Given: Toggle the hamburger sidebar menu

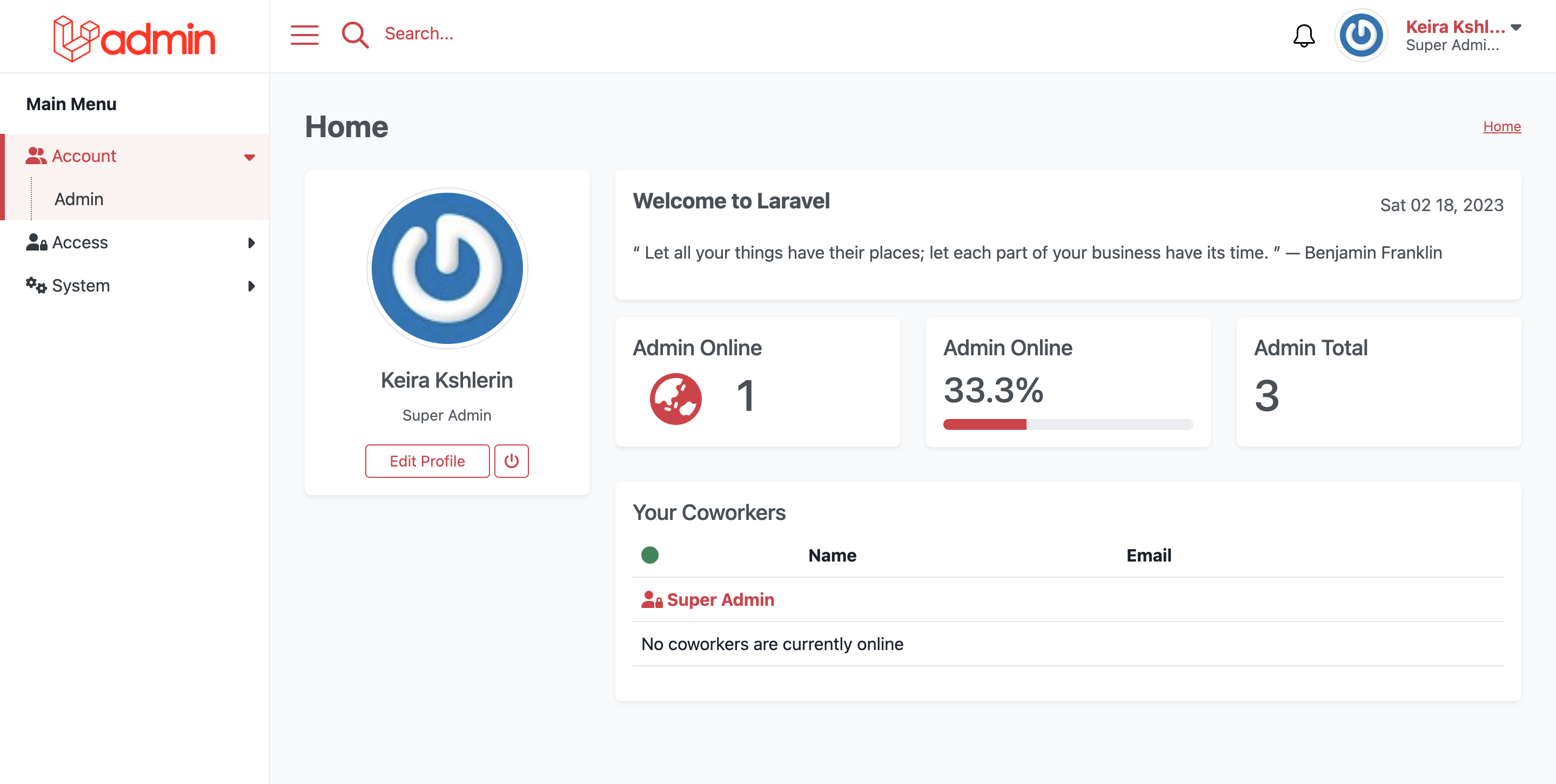Looking at the screenshot, I should 304,35.
